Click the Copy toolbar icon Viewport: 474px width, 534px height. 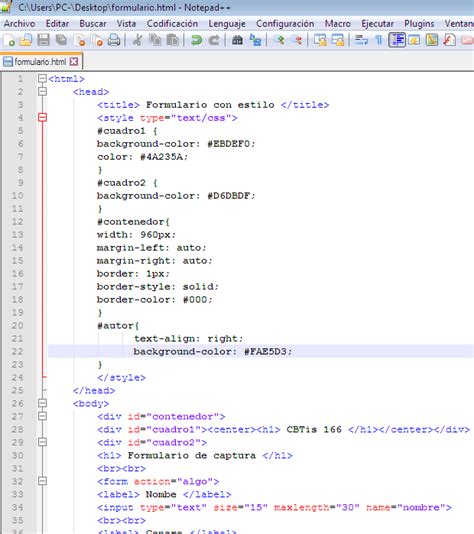(156, 40)
